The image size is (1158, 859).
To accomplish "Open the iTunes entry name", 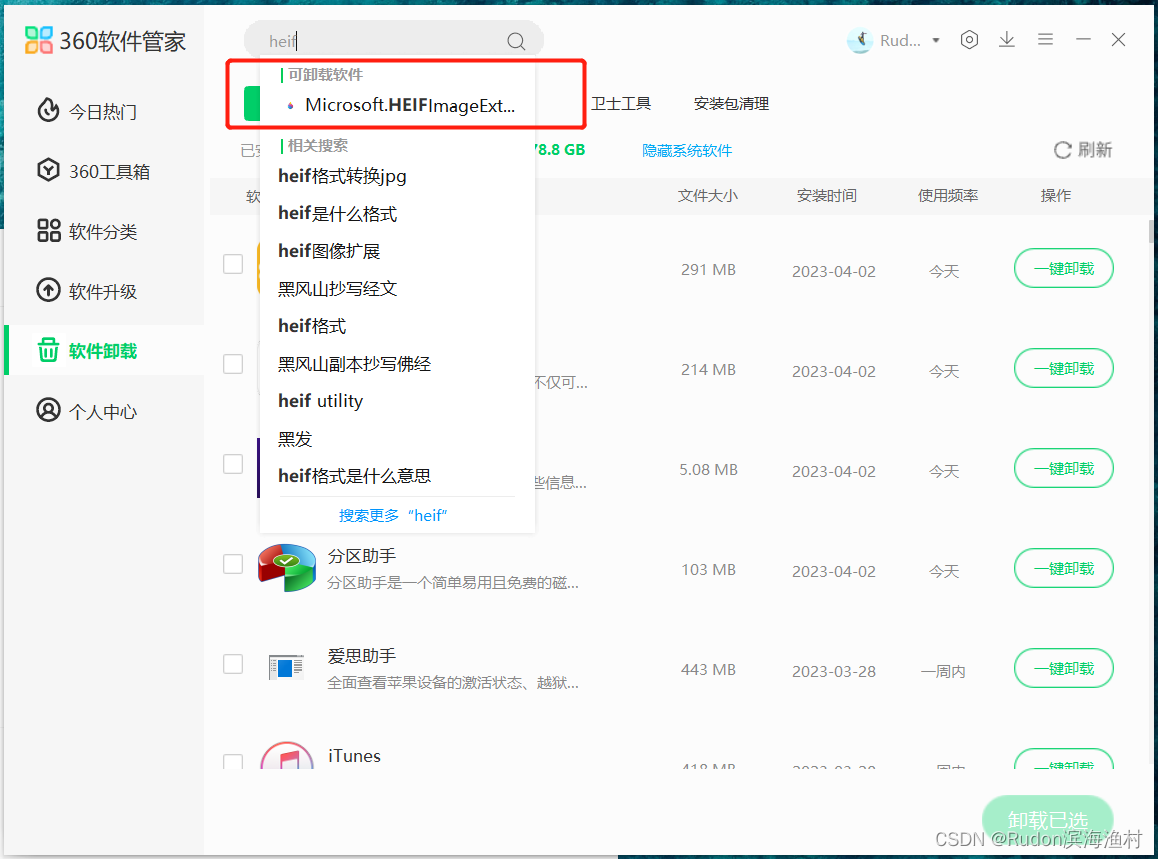I will 354,756.
